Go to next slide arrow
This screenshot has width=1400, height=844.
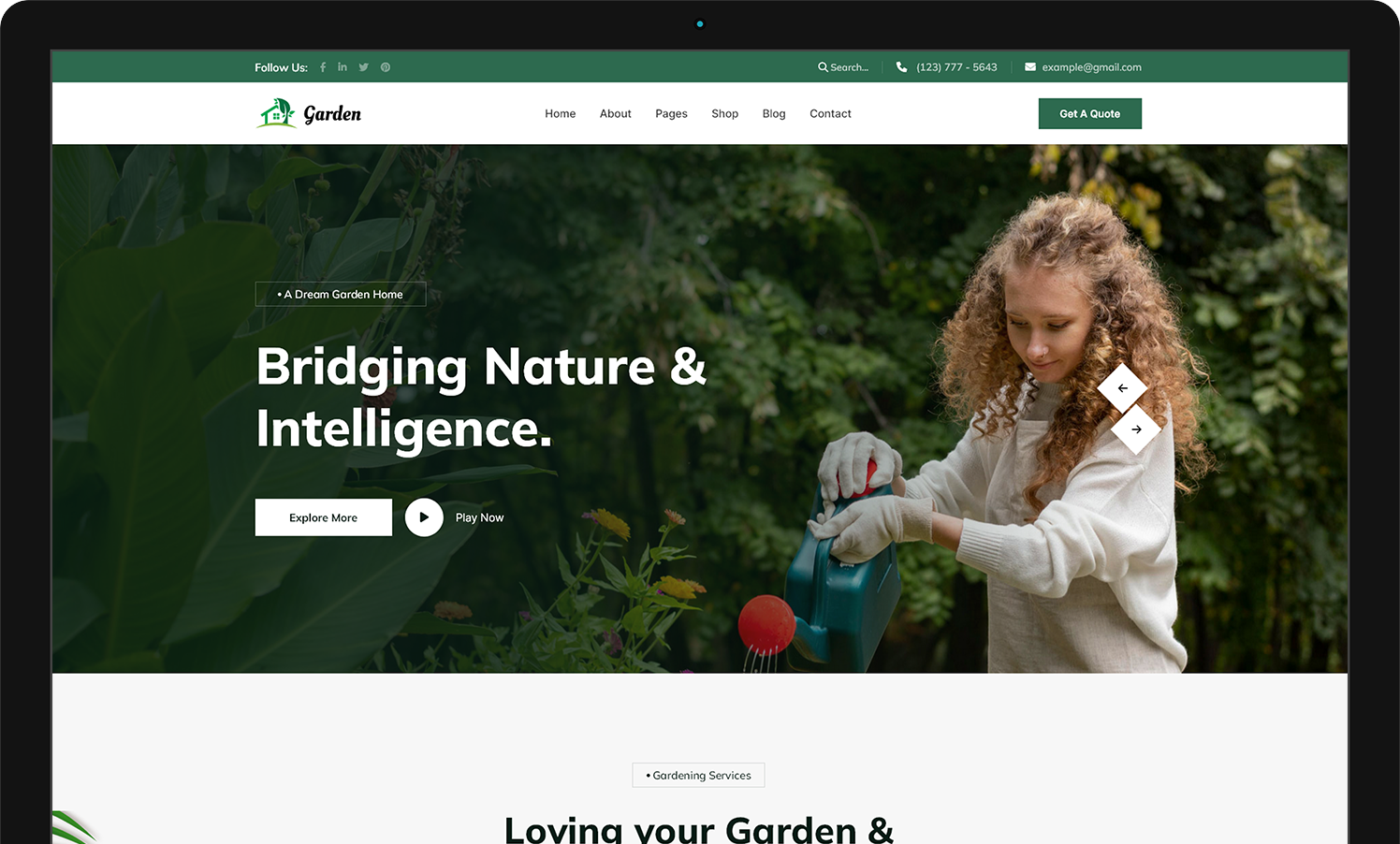pos(1136,429)
